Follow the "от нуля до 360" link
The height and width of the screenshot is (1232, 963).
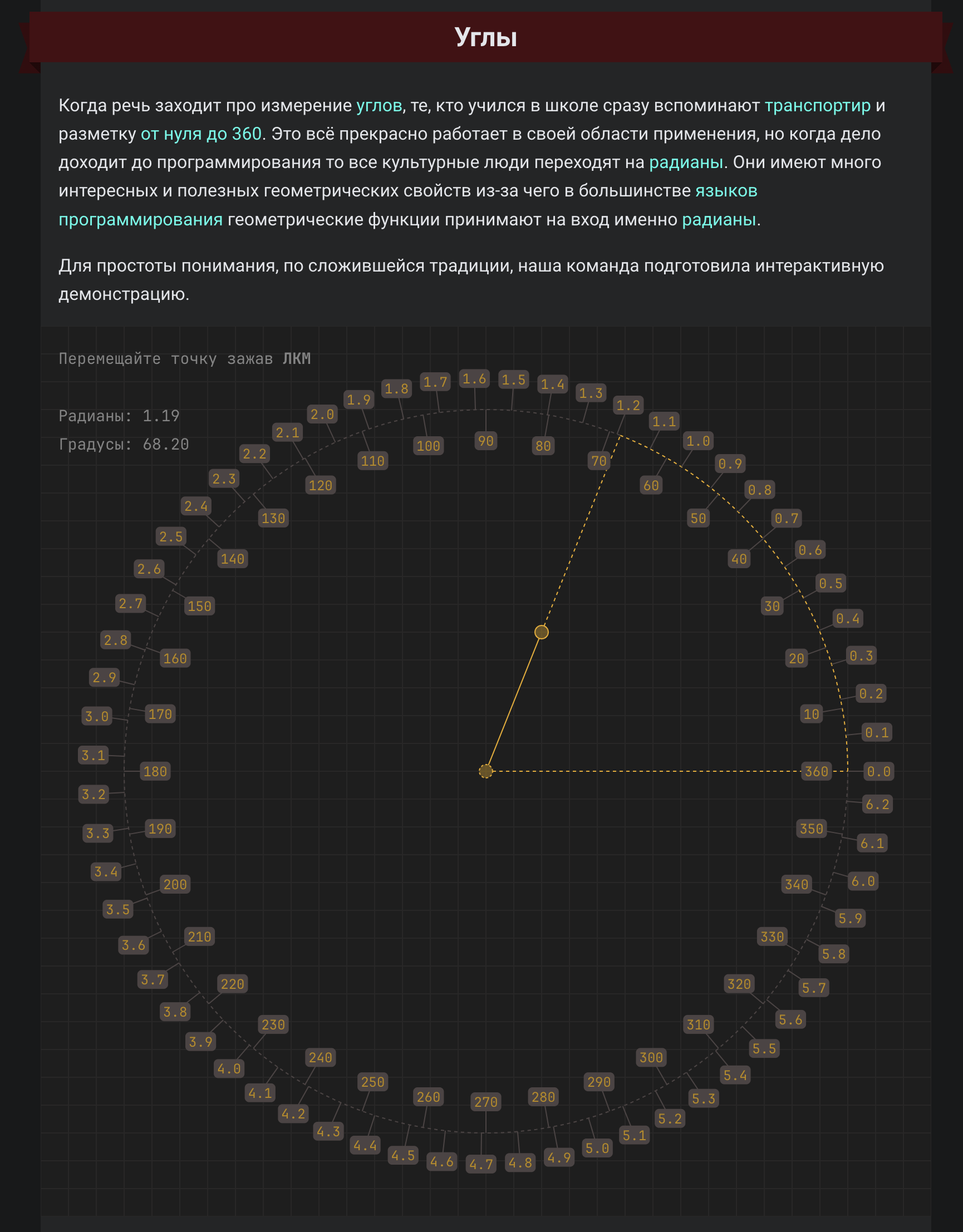[201, 134]
